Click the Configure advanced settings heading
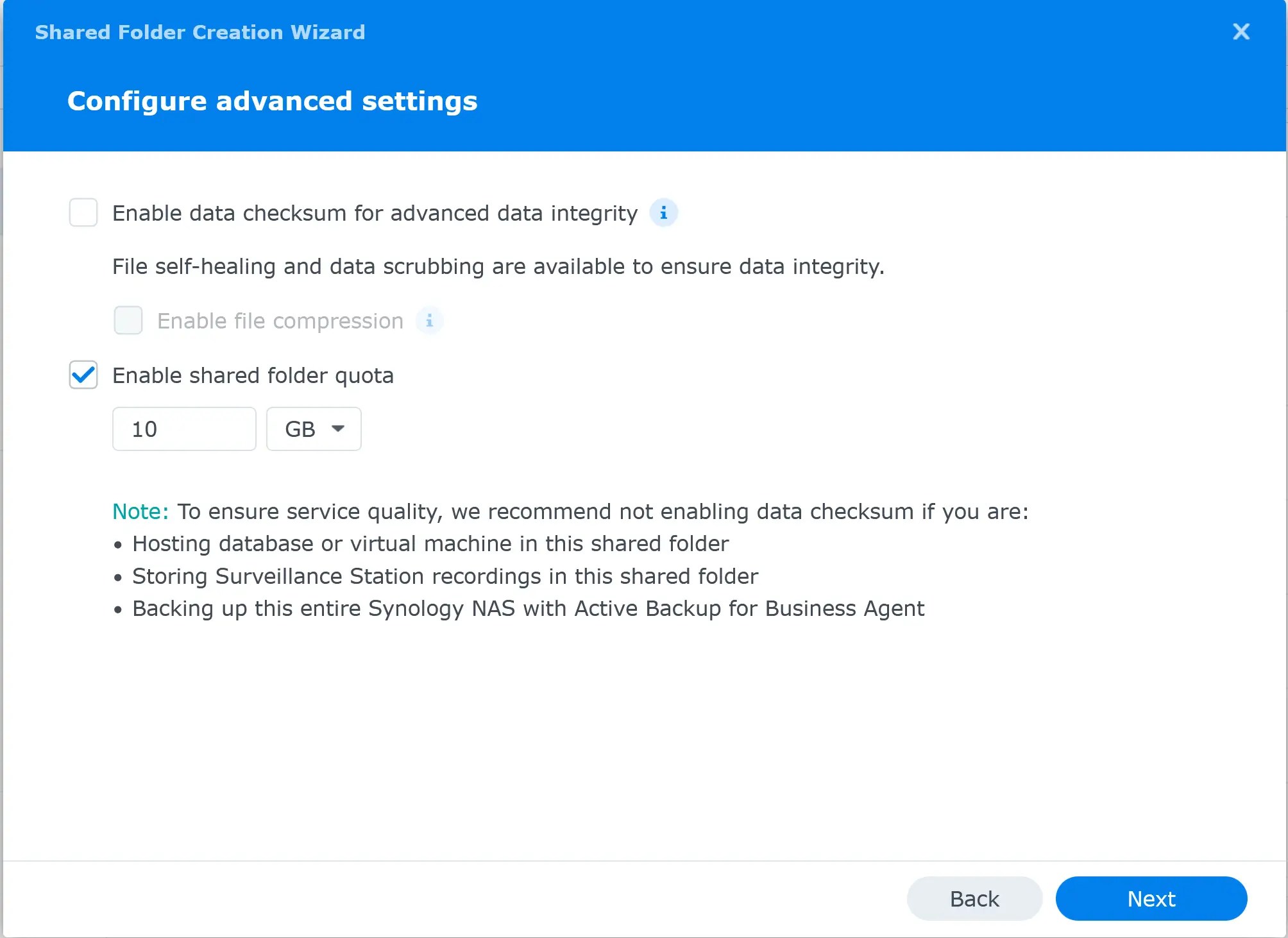The height and width of the screenshot is (938, 1288). 272,100
